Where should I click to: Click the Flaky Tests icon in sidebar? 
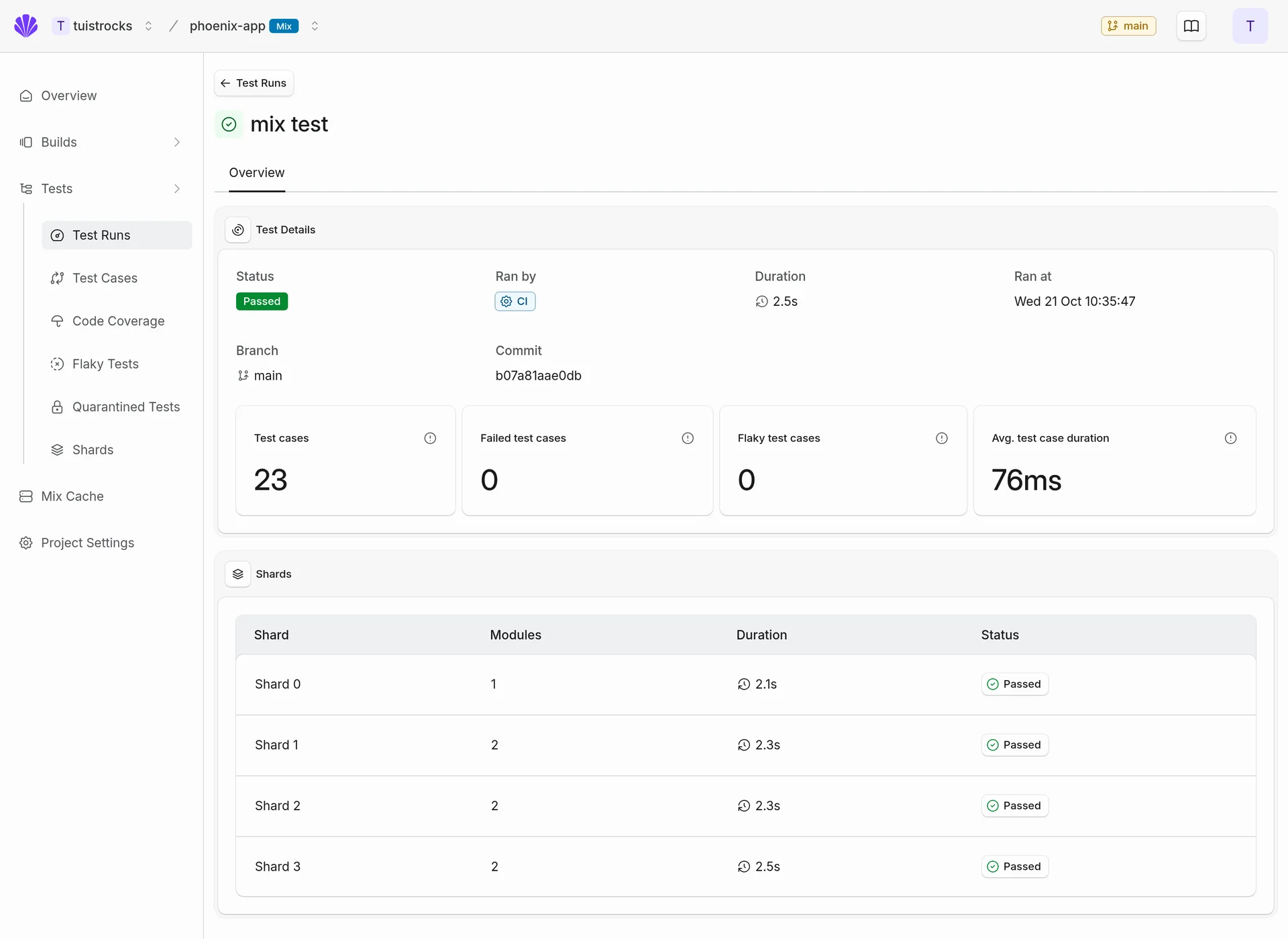(58, 364)
